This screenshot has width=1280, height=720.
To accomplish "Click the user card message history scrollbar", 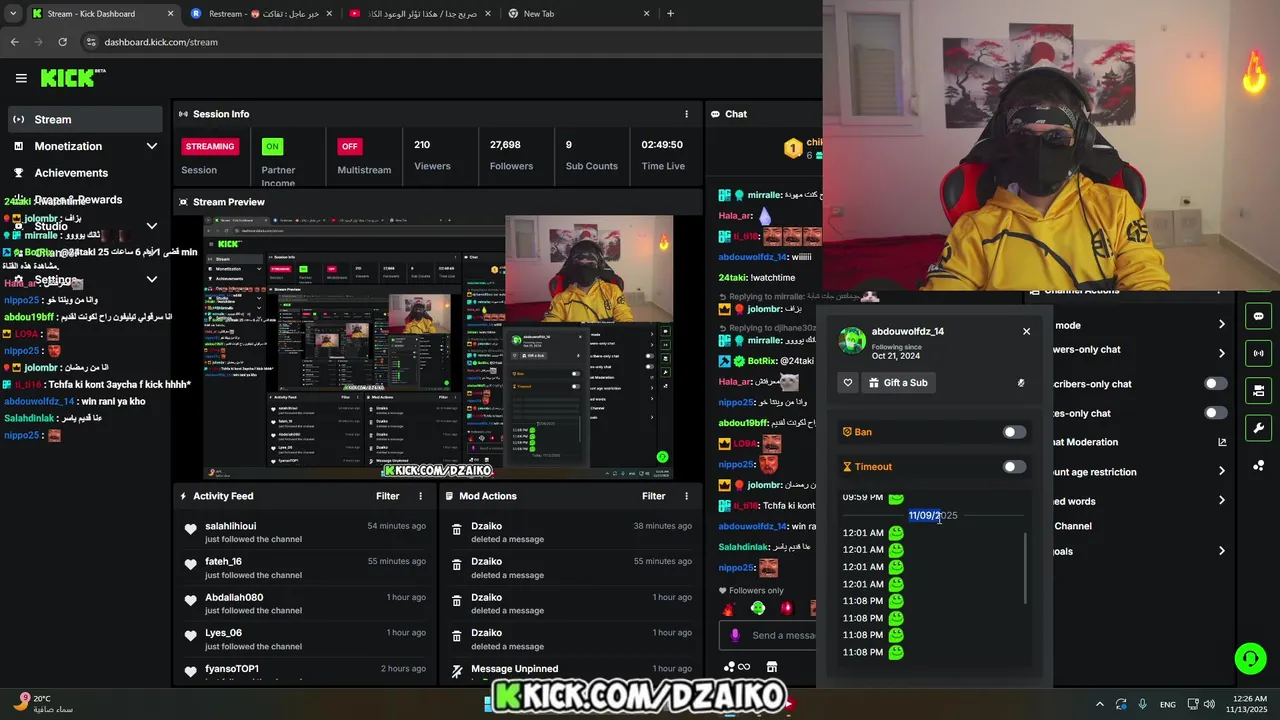I will 1025,568.
